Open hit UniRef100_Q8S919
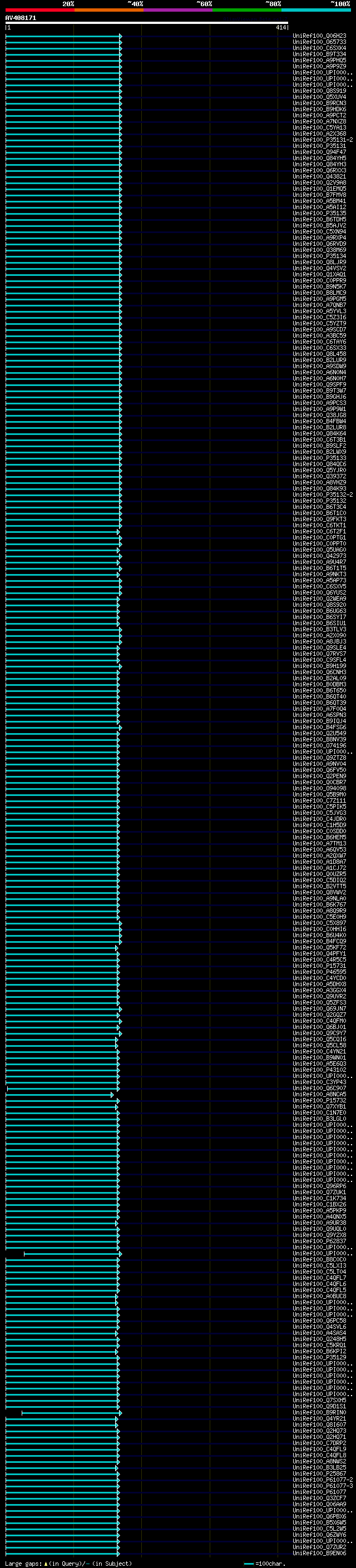This screenshot has width=356, height=1568. 319,91
